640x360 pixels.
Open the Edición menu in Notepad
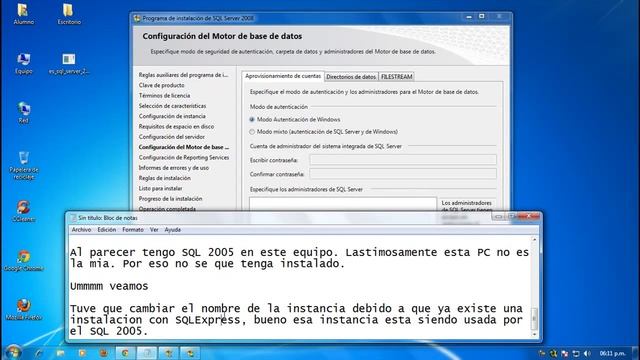[107, 230]
